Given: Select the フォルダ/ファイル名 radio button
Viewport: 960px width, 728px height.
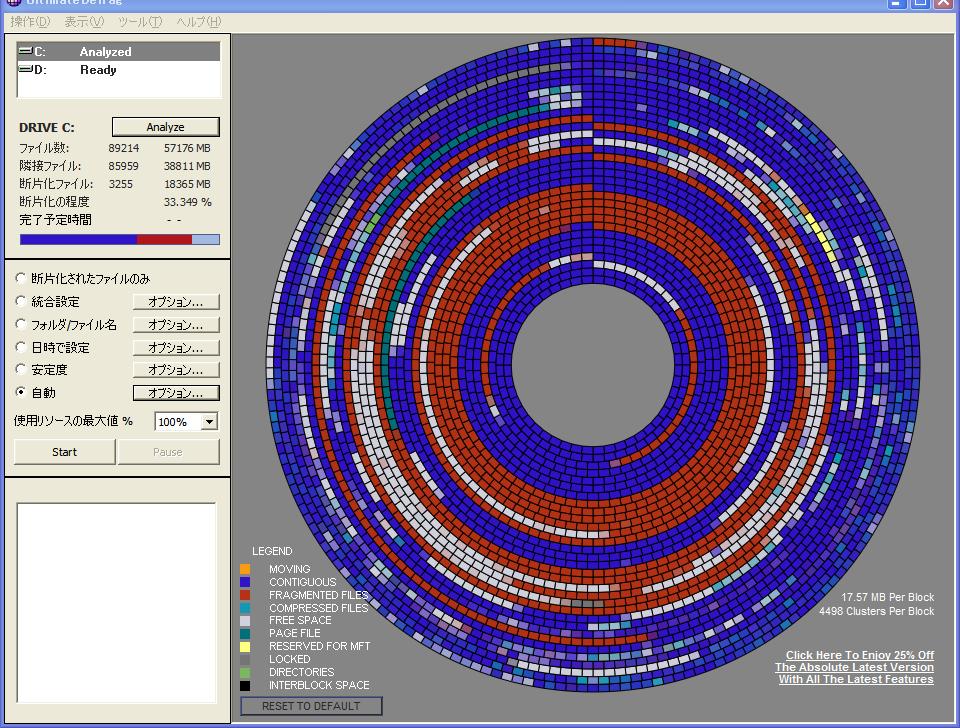Looking at the screenshot, I should (20, 324).
